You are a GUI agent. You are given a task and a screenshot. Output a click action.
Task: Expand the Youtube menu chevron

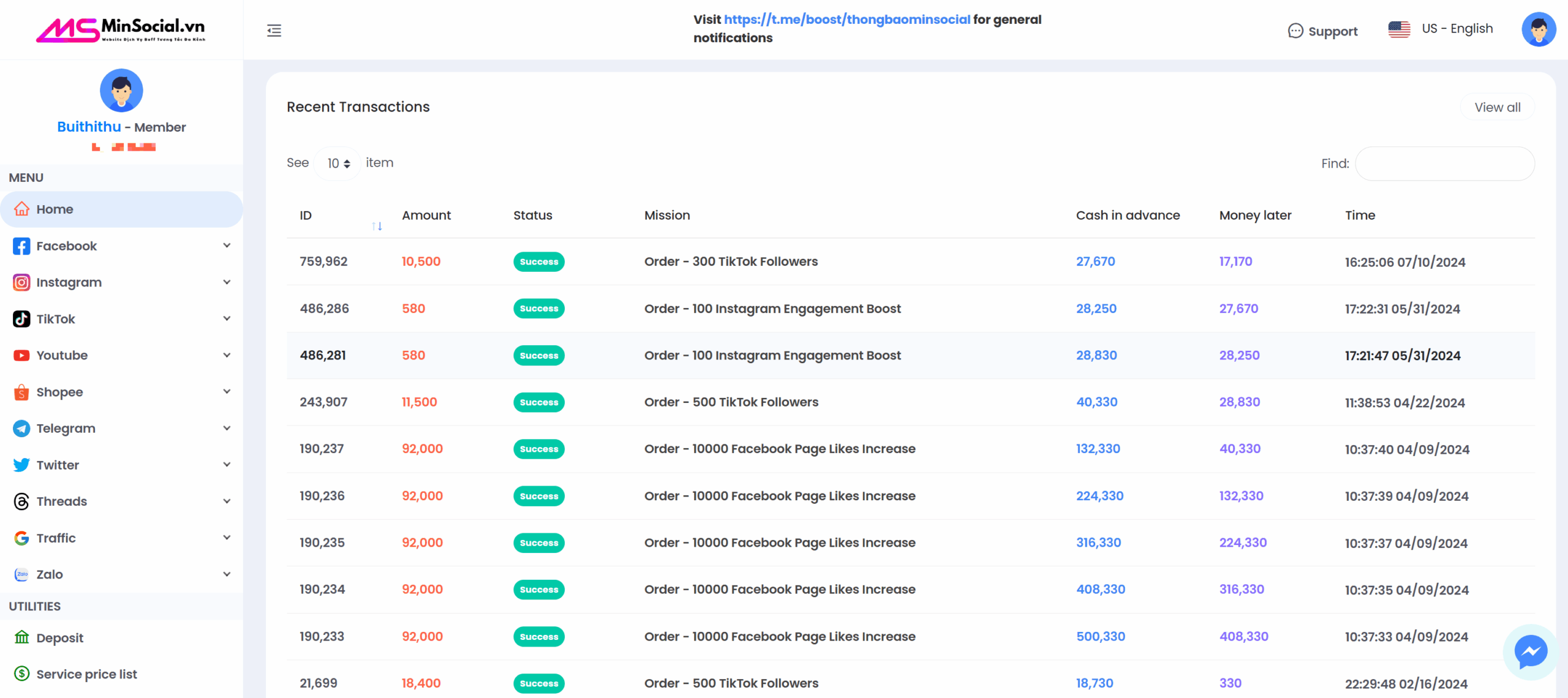tap(227, 355)
